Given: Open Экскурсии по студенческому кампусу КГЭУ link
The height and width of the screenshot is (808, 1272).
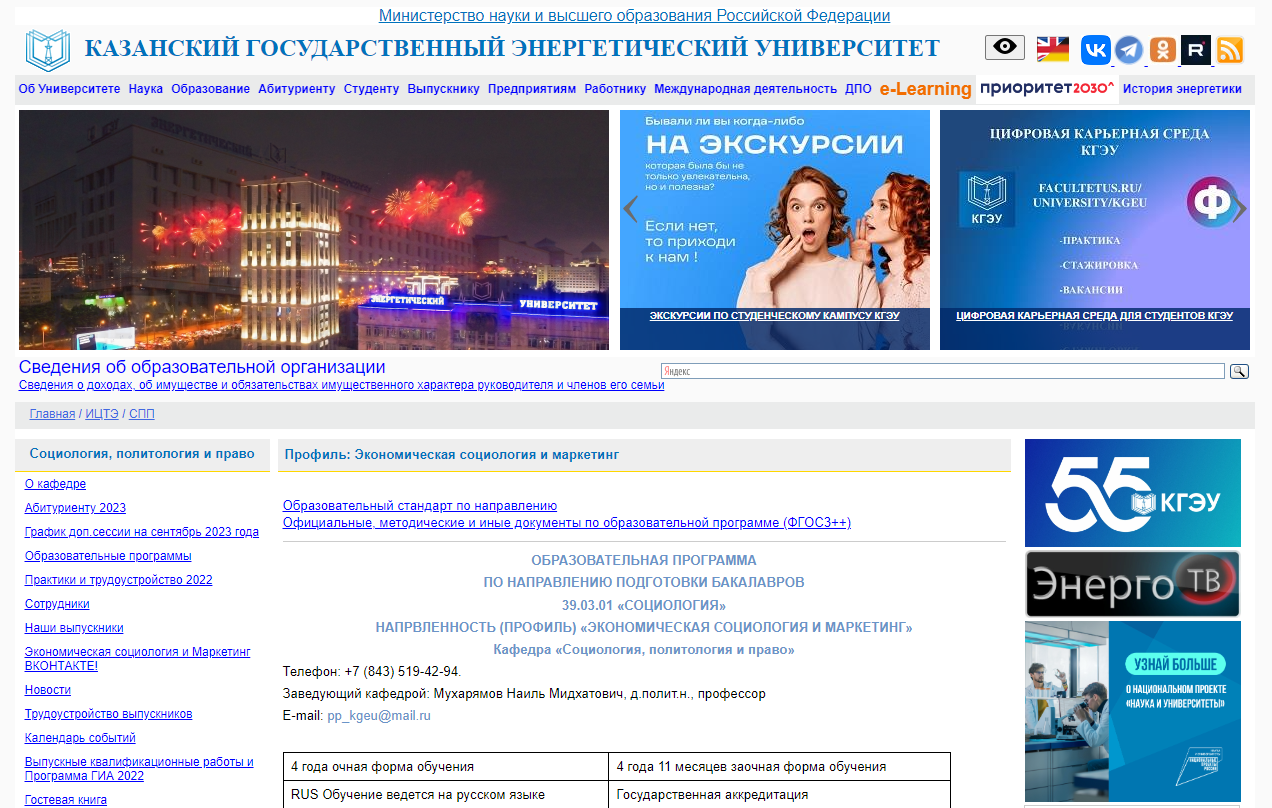Looking at the screenshot, I should (x=775, y=315).
